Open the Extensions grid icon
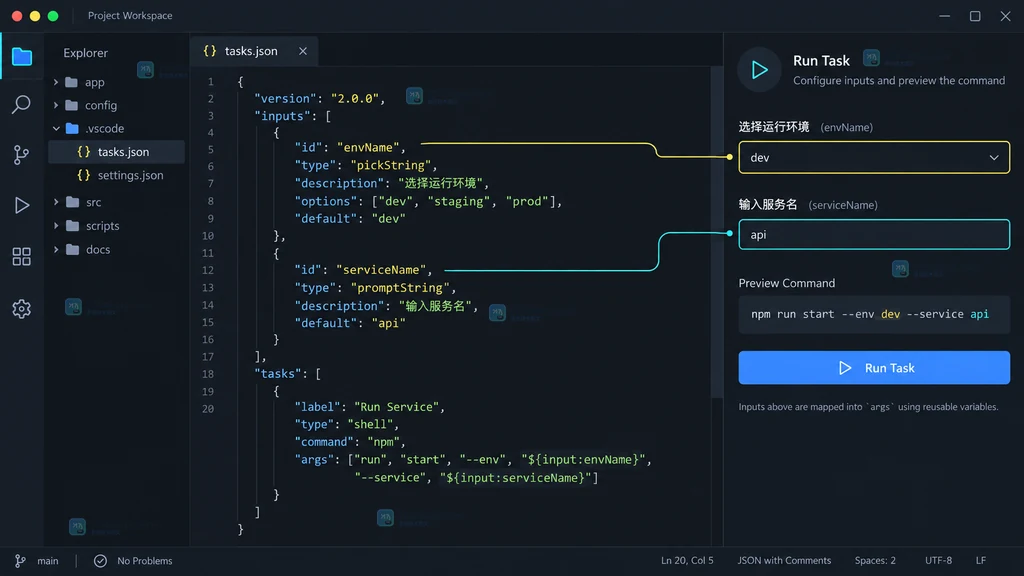Screen dimensions: 1024x576 click(x=22, y=257)
